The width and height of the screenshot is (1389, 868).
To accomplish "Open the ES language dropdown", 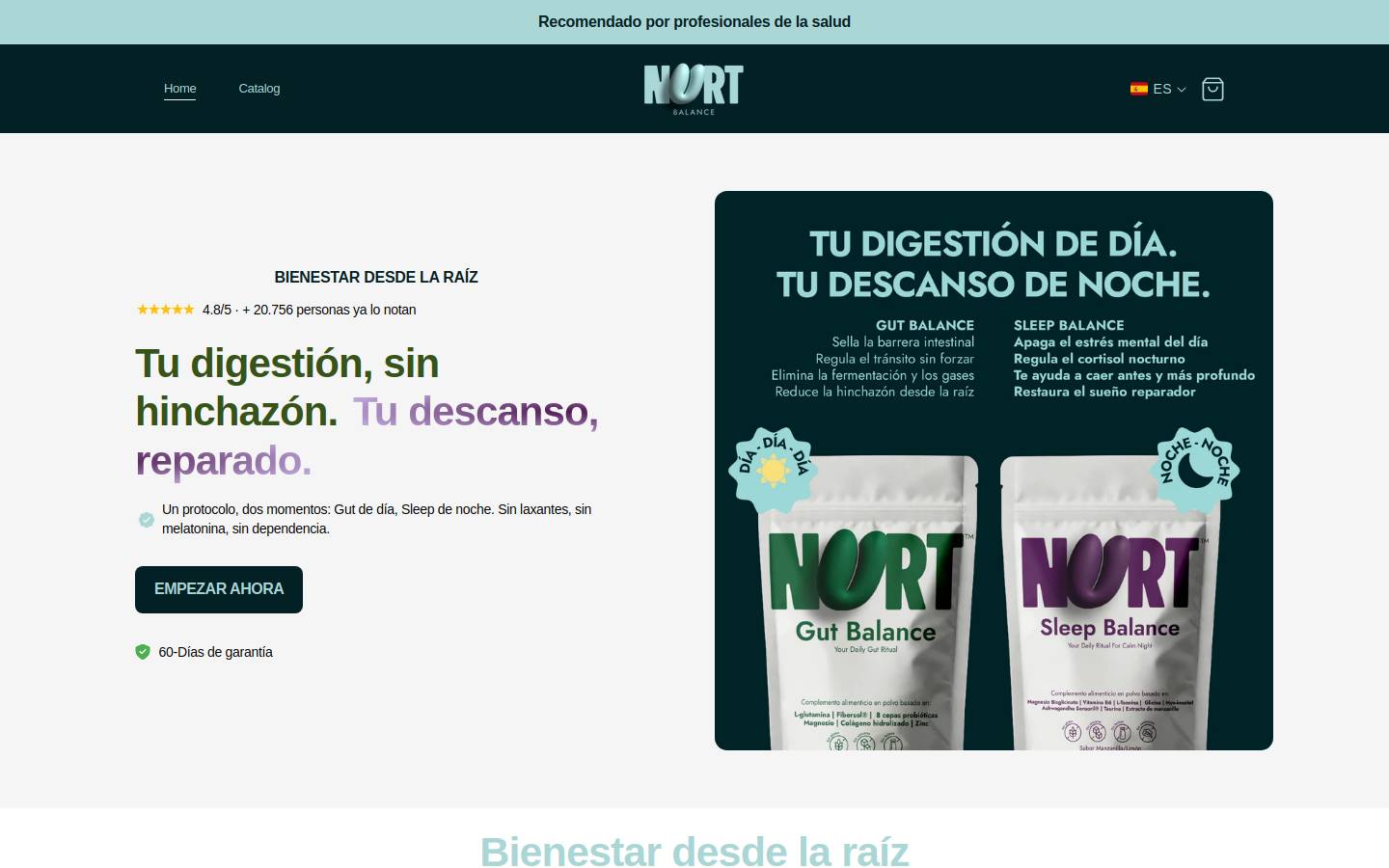I will click(1158, 89).
